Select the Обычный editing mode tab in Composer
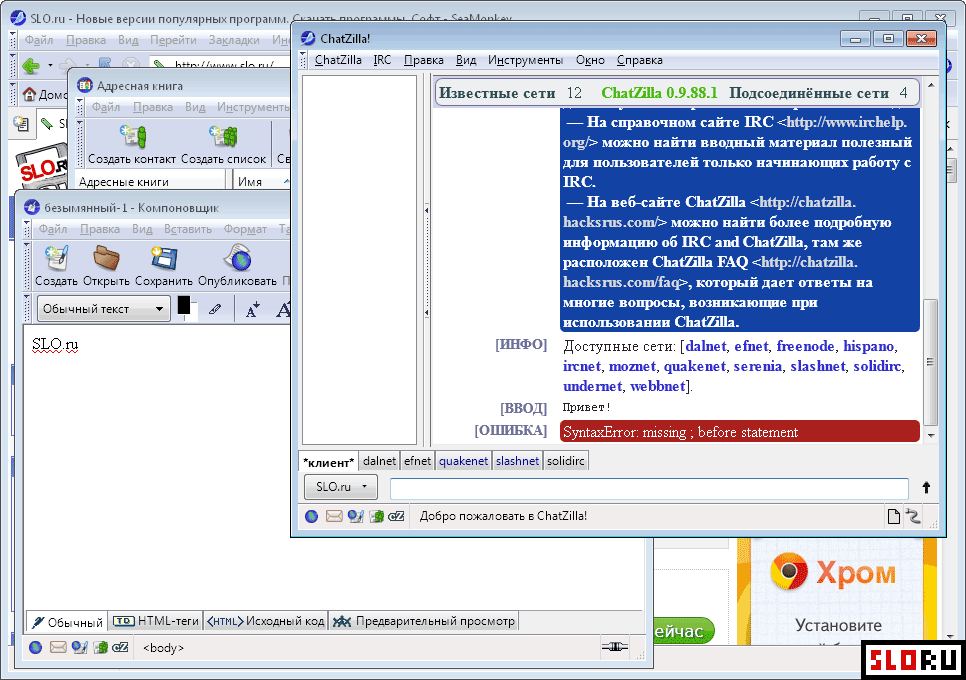This screenshot has width=966, height=680. (x=68, y=622)
